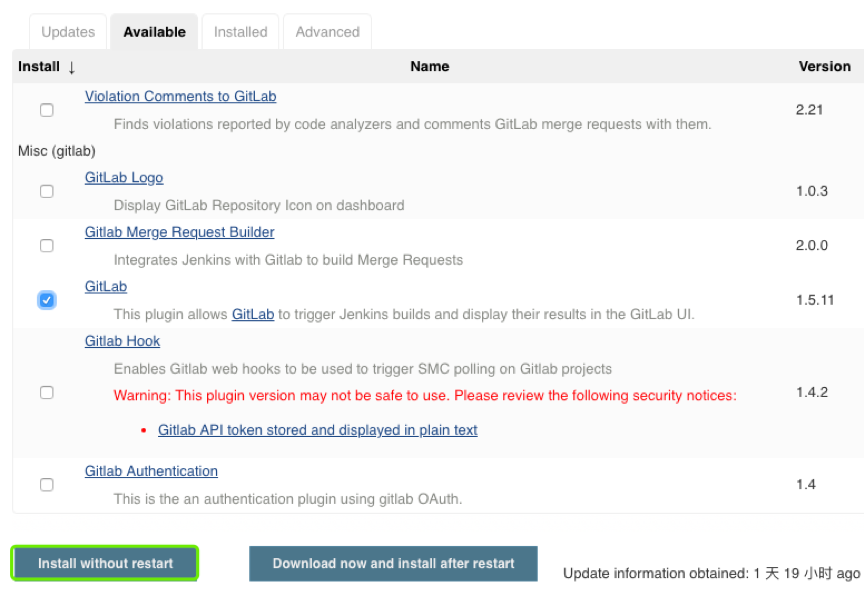Viewport: 864px width, 595px height.
Task: Check the Violation Comments to GitLab checkbox
Action: pos(47,110)
